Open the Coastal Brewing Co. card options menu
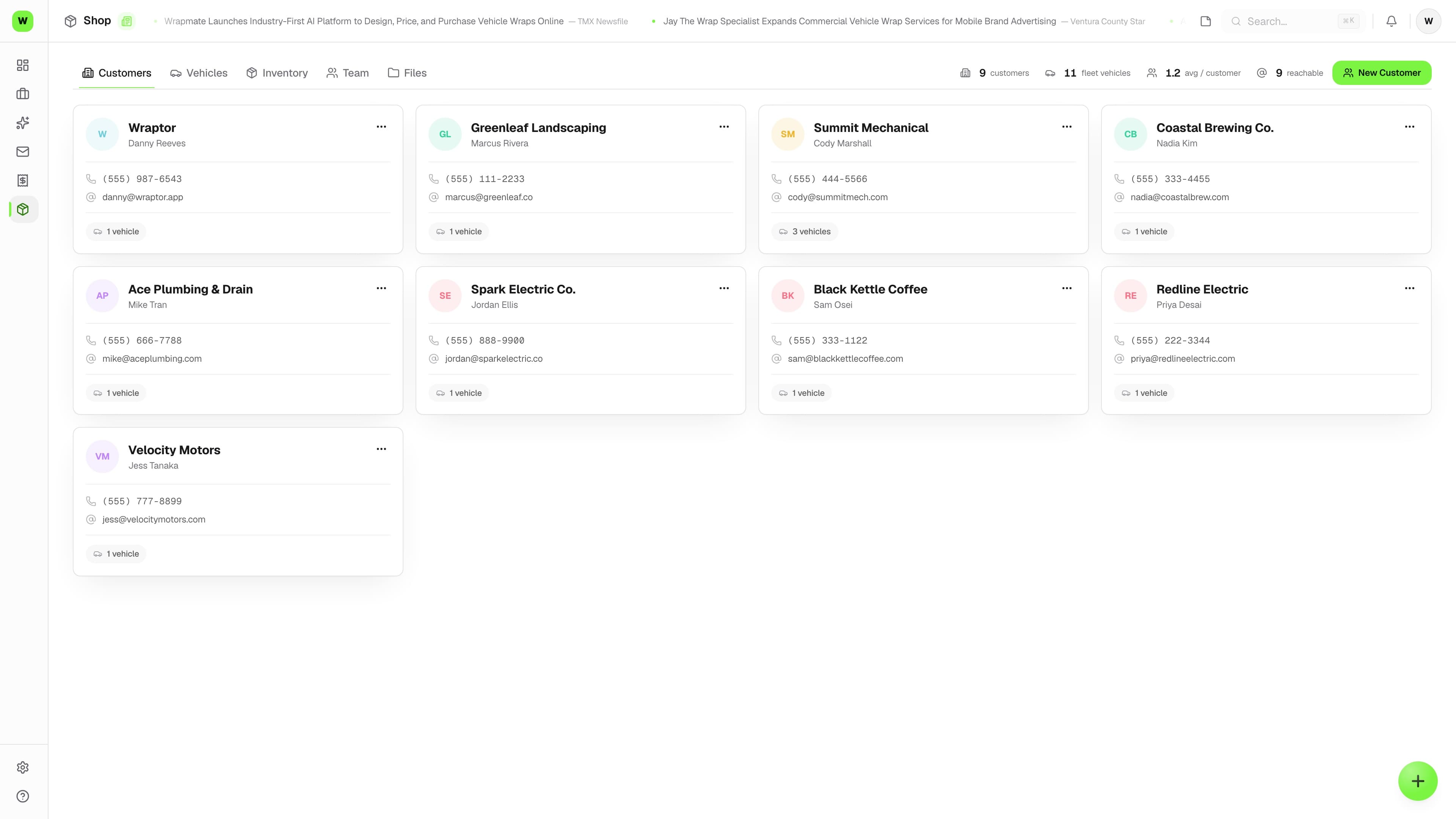Image resolution: width=1456 pixels, height=819 pixels. coord(1410,127)
